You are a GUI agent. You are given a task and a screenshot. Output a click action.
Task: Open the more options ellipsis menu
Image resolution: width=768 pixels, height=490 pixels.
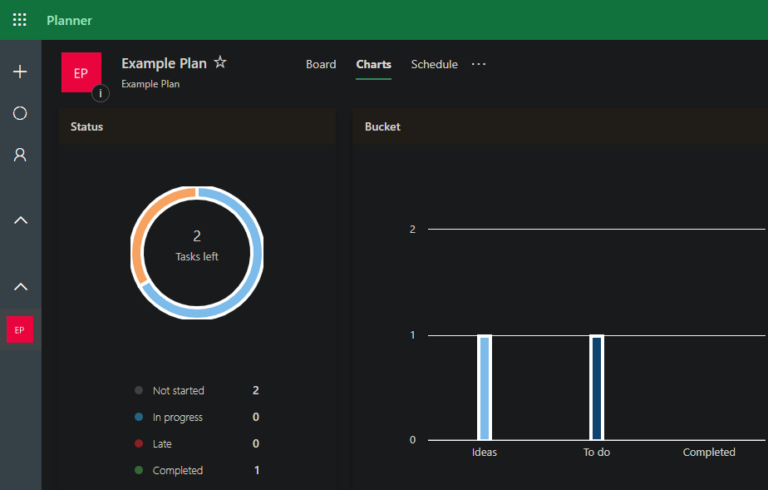479,64
